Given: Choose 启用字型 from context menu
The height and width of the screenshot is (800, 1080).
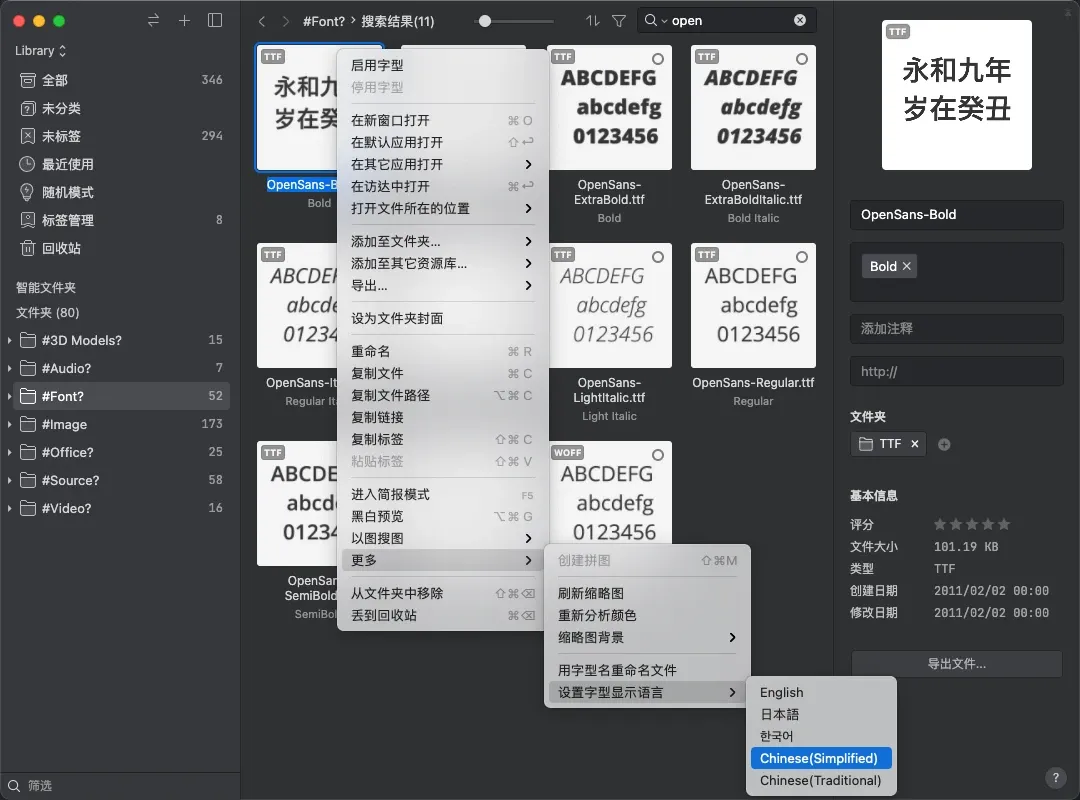Looking at the screenshot, I should (442, 65).
